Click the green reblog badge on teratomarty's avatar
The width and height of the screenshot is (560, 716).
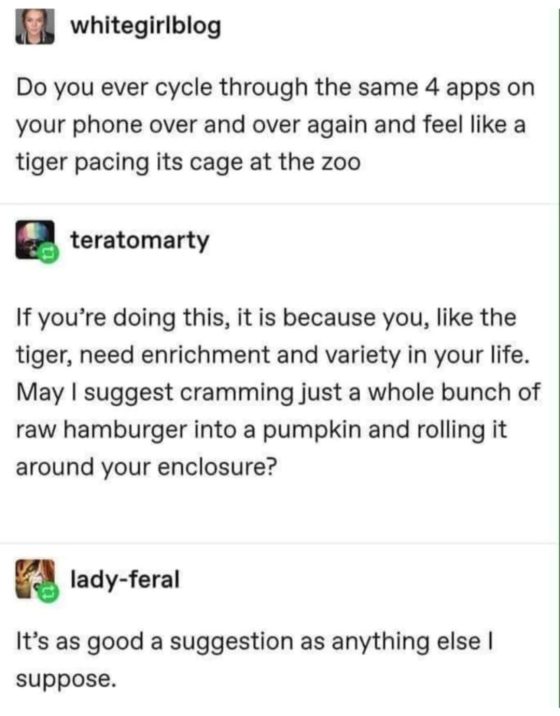(x=50, y=253)
